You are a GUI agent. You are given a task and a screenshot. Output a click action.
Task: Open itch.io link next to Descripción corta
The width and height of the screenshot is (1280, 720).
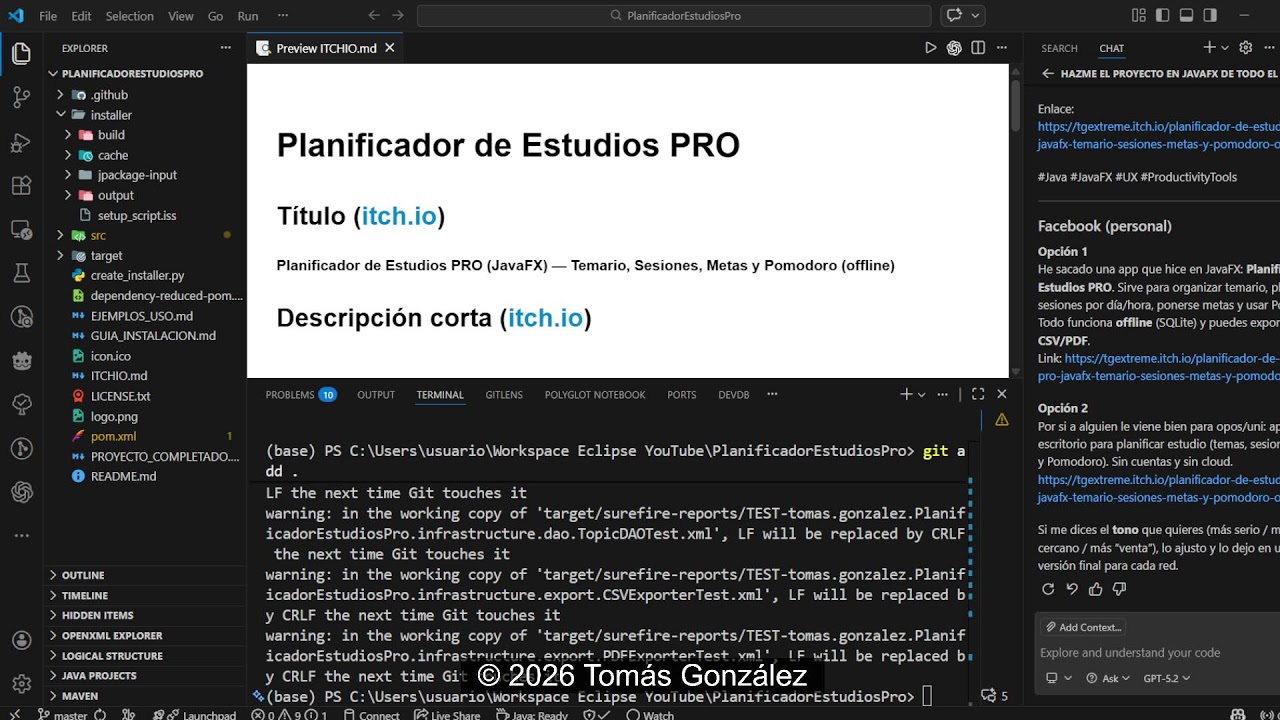[x=545, y=318]
